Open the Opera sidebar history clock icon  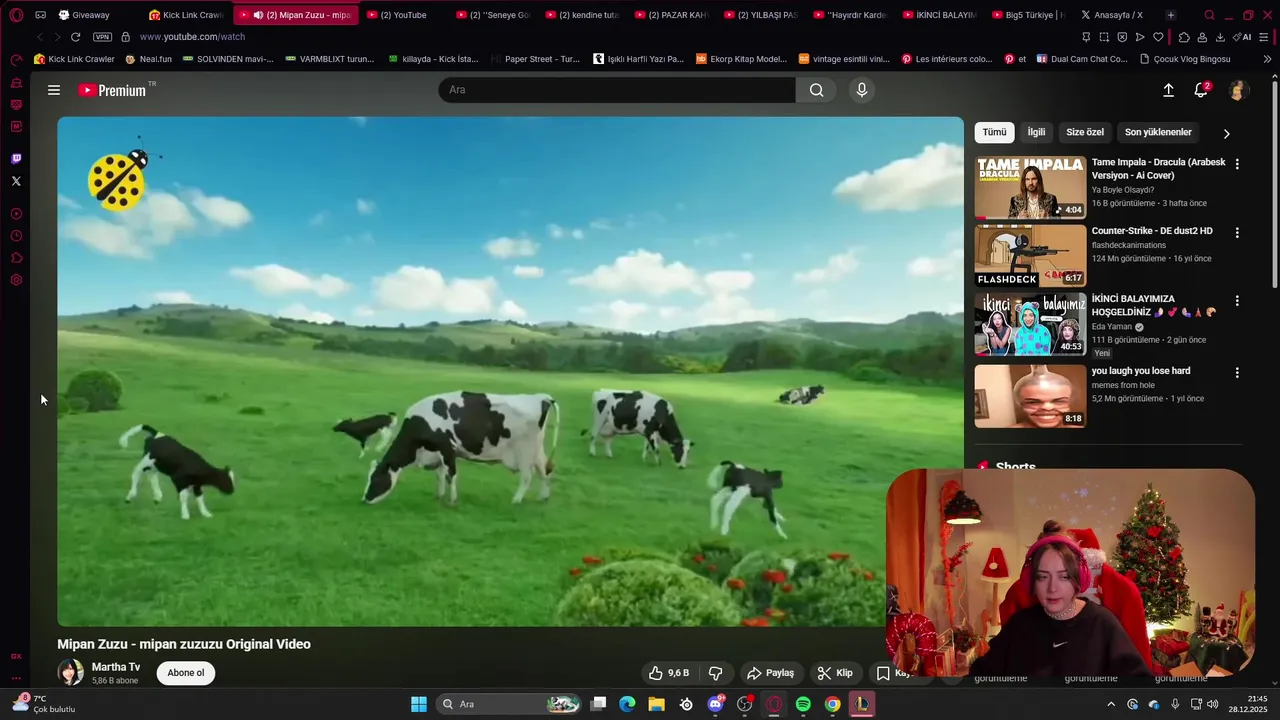coord(16,236)
